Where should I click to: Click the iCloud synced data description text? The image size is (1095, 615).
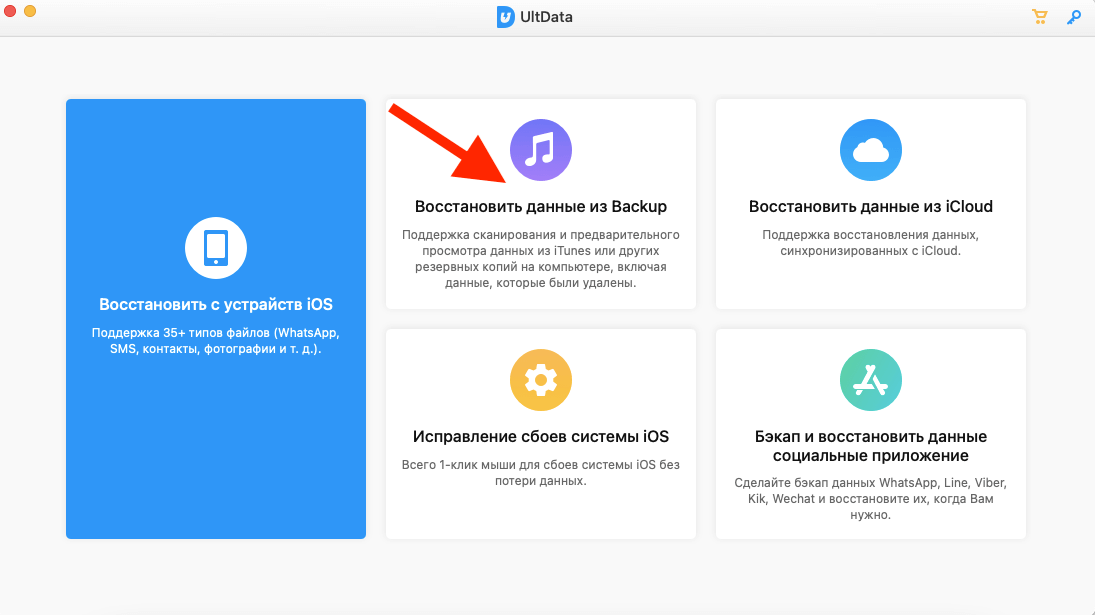click(870, 243)
